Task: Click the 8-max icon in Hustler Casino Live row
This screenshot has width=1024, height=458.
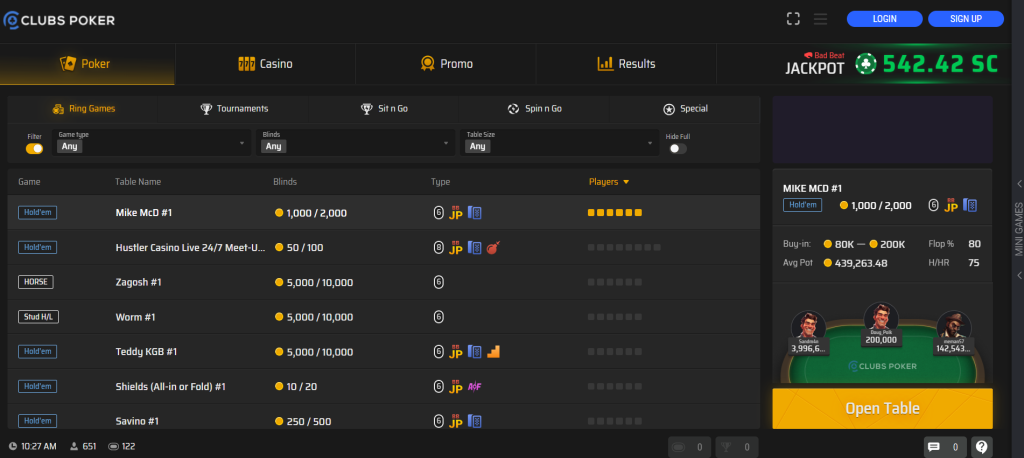Action: coord(439,248)
